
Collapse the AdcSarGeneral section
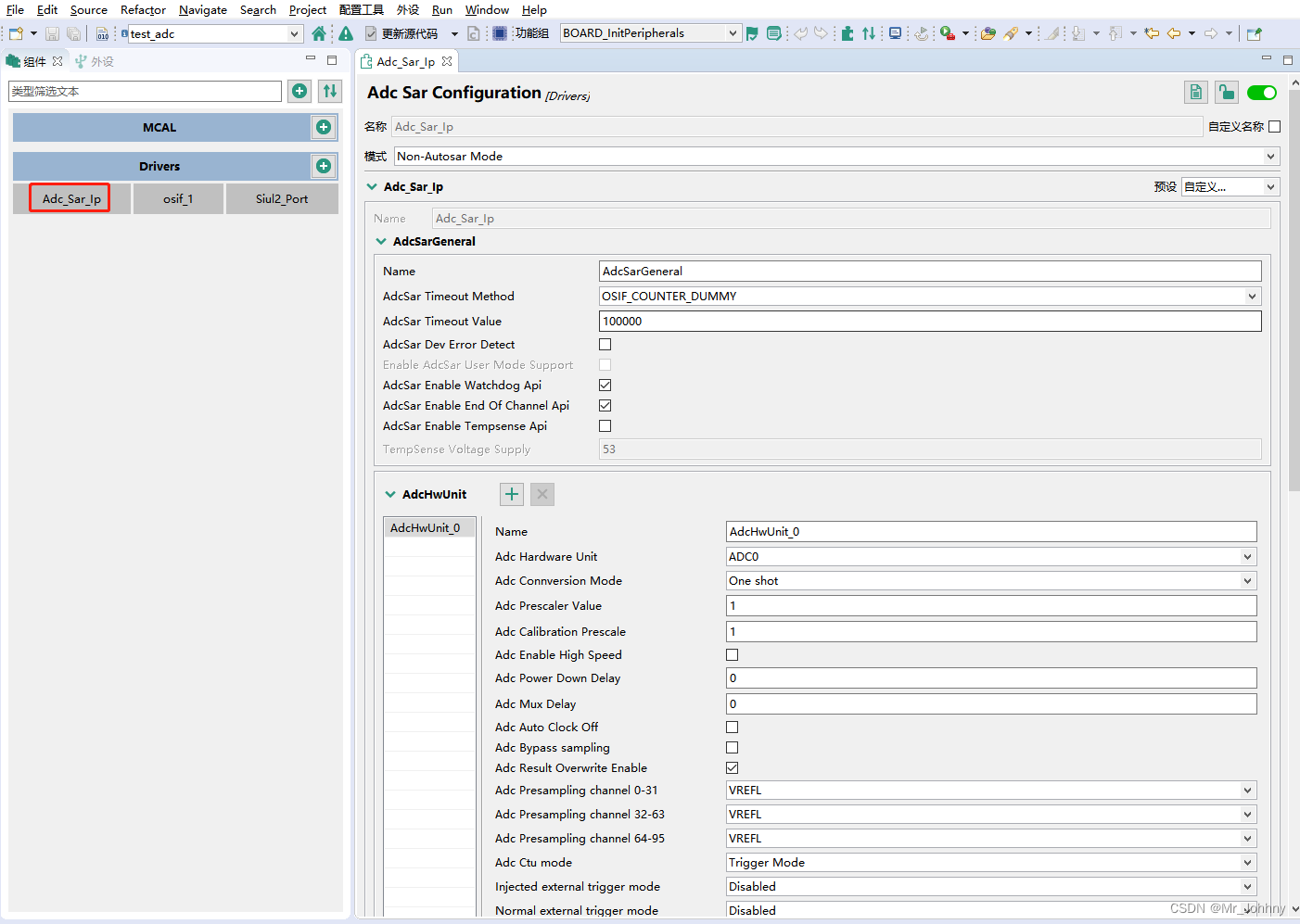coord(381,241)
